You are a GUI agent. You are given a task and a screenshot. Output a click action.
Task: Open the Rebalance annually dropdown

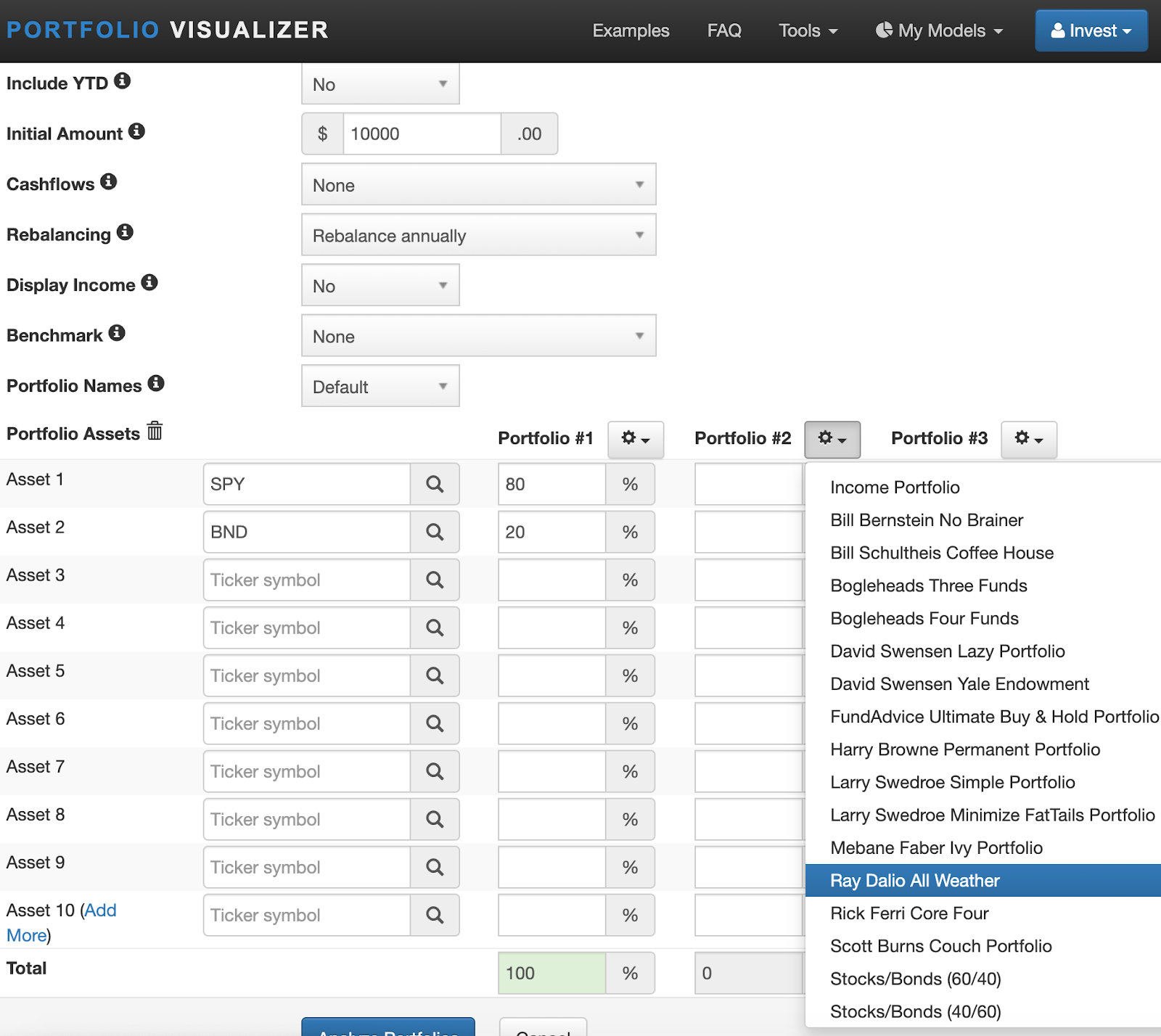tap(479, 235)
